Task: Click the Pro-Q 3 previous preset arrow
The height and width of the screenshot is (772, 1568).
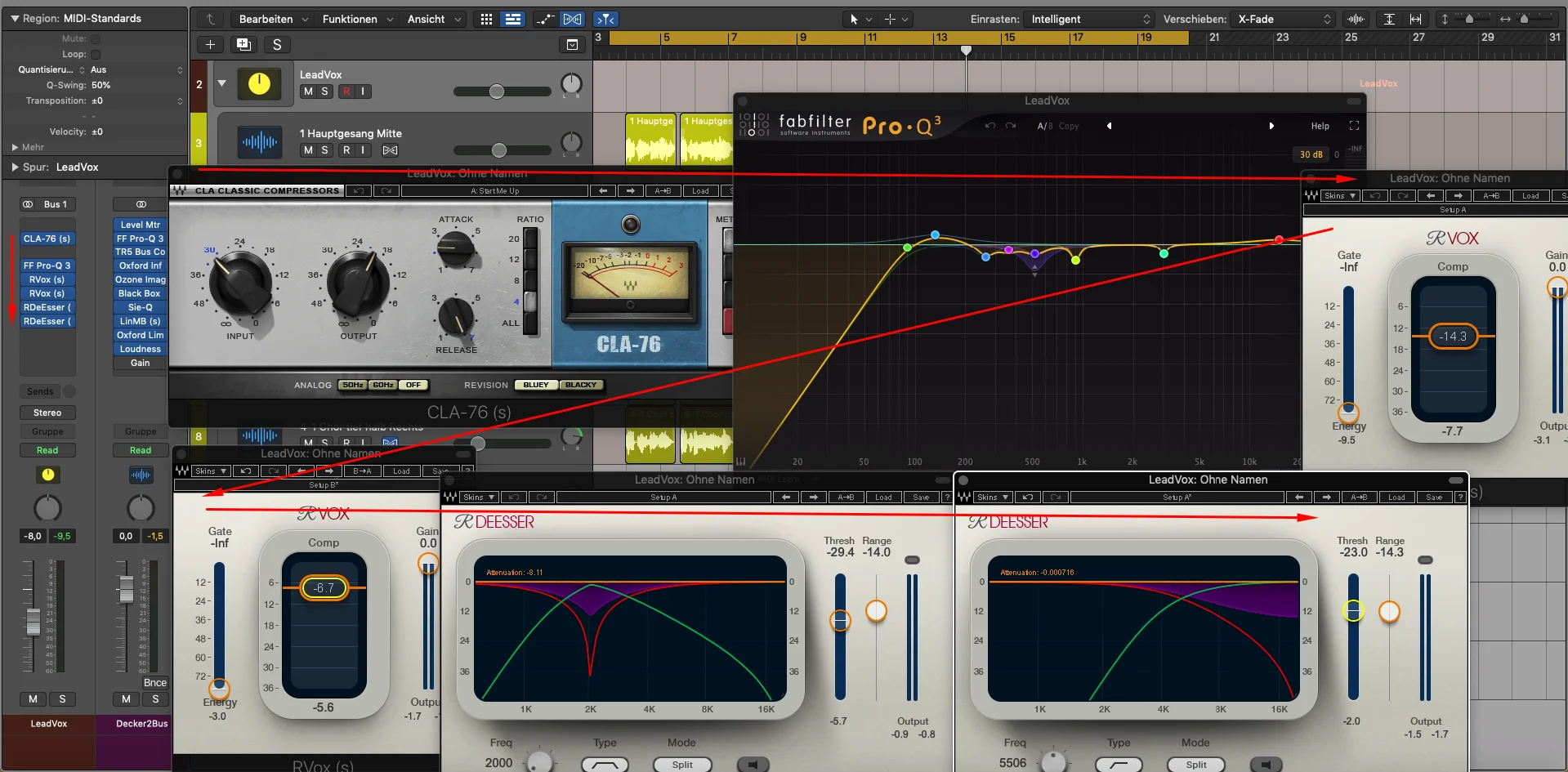Action: tap(1109, 126)
